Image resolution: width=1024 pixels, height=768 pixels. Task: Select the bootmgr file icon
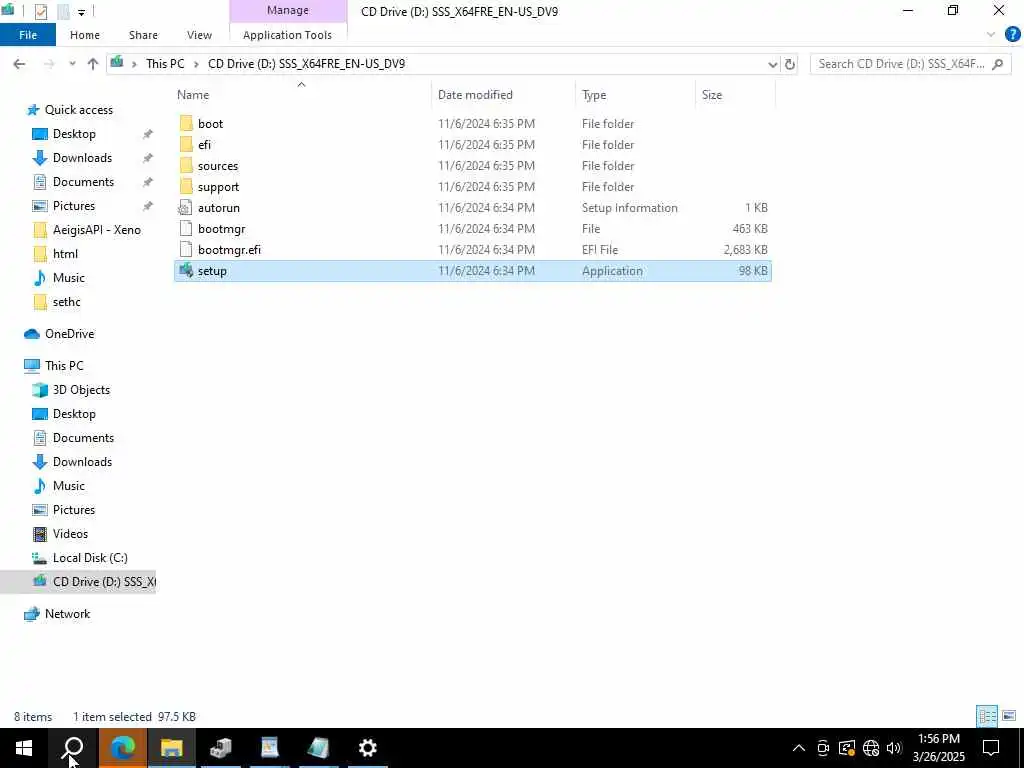(x=186, y=229)
